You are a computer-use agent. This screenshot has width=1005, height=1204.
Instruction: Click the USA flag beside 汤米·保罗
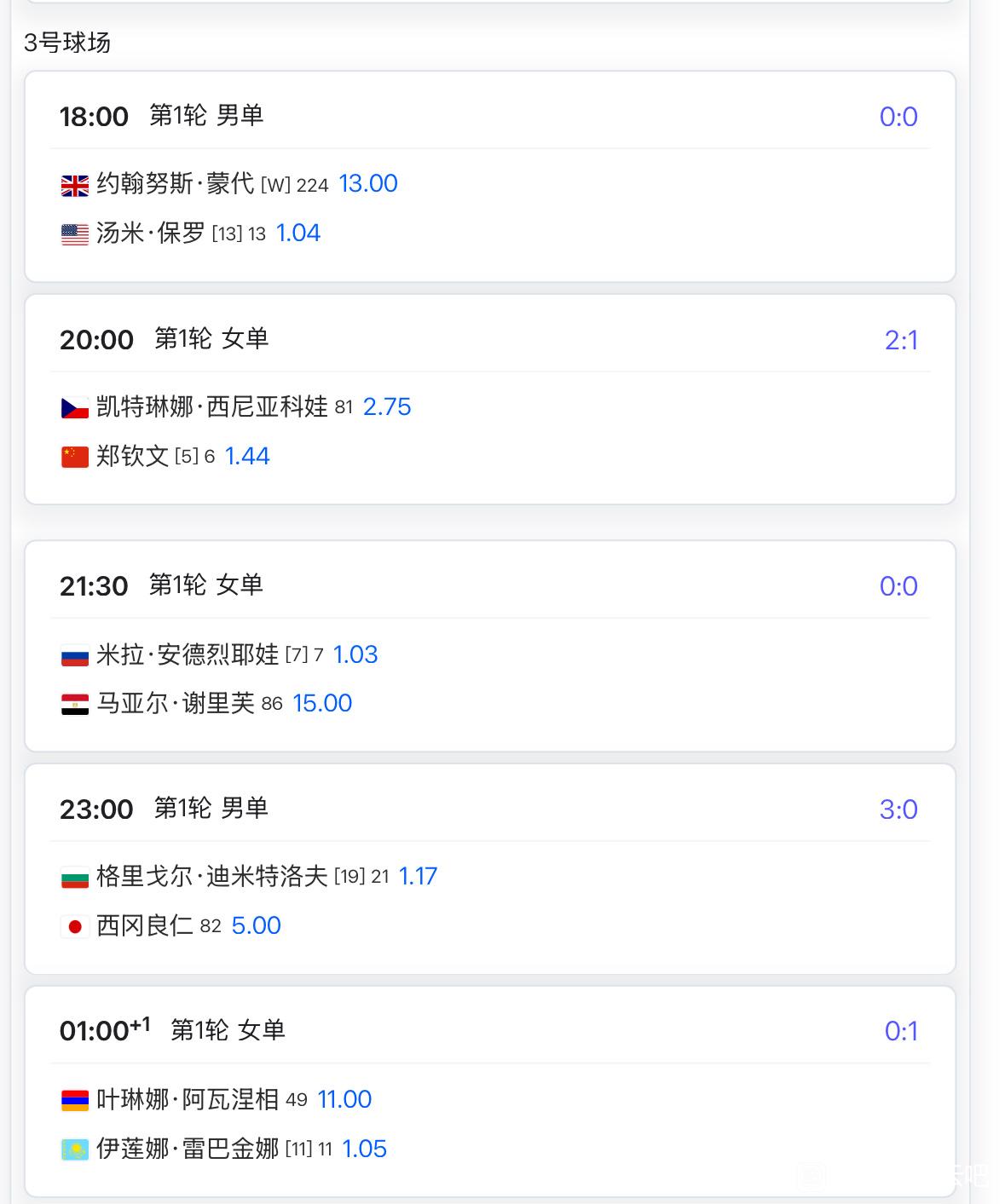tap(75, 234)
